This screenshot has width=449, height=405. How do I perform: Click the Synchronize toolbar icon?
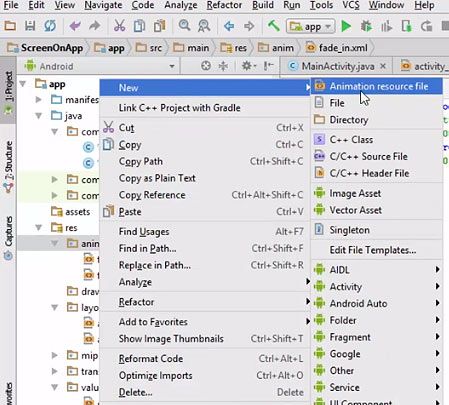pyautogui.click(x=50, y=26)
